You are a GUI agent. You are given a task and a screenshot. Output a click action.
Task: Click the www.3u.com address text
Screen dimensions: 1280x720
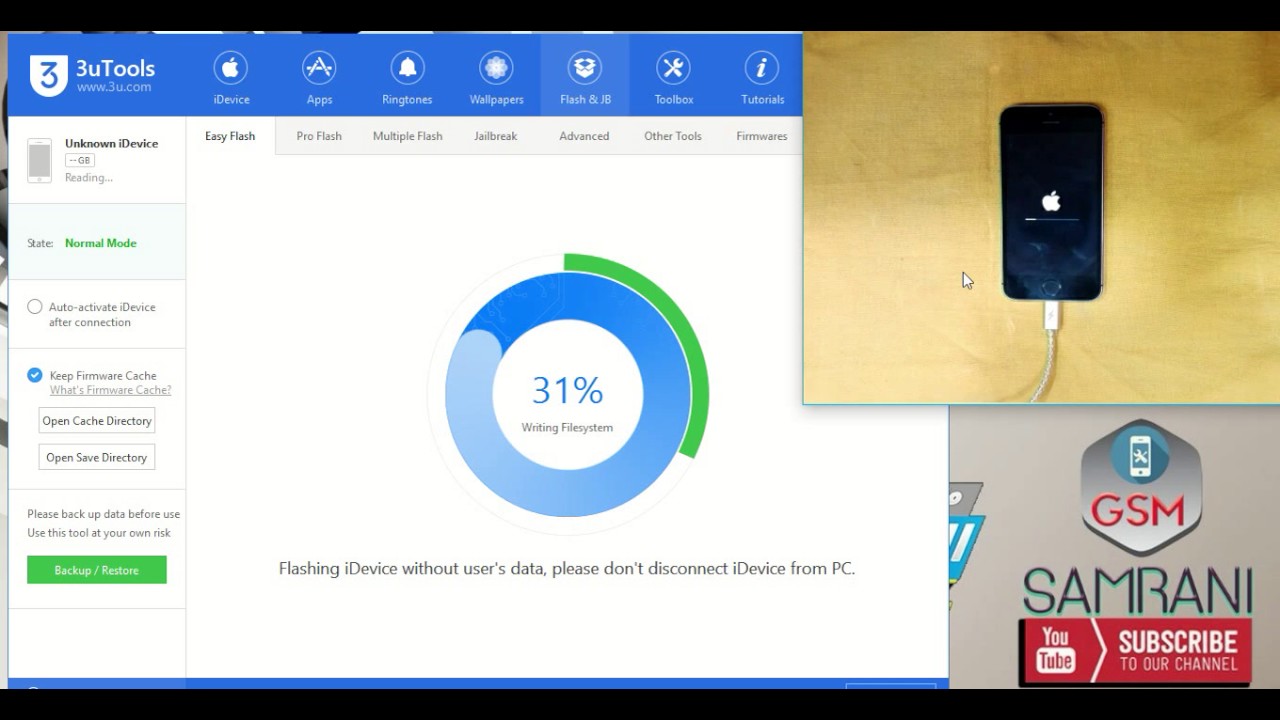114,87
